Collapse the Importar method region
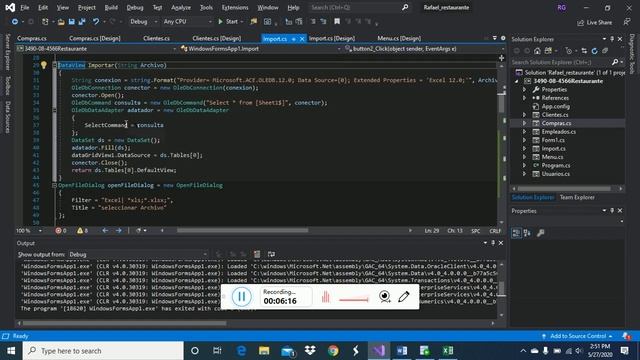Screen dimensions: 640x360 click(x=54, y=65)
